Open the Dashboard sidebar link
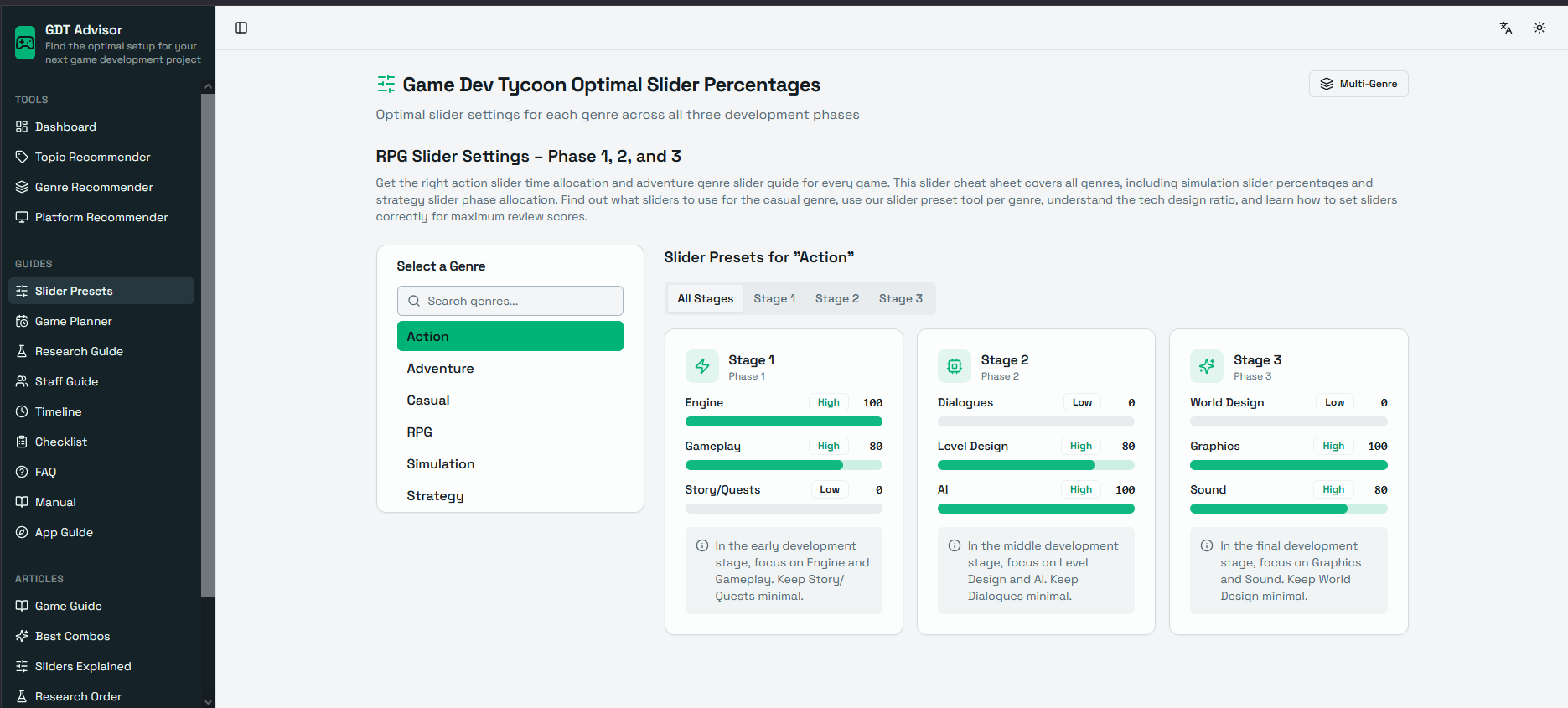 pyautogui.click(x=101, y=127)
